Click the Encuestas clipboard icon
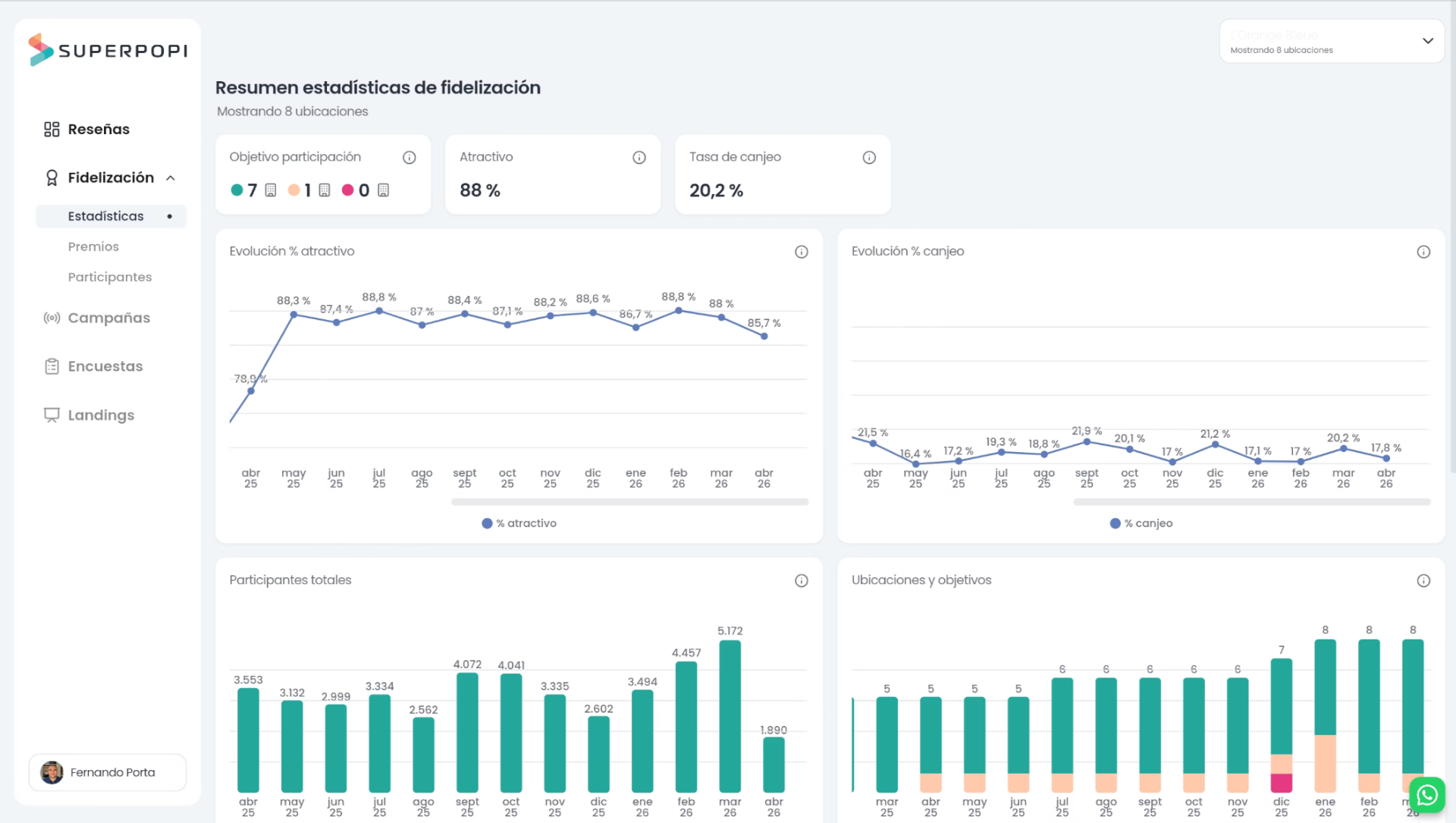The height and width of the screenshot is (823, 1456). [52, 366]
